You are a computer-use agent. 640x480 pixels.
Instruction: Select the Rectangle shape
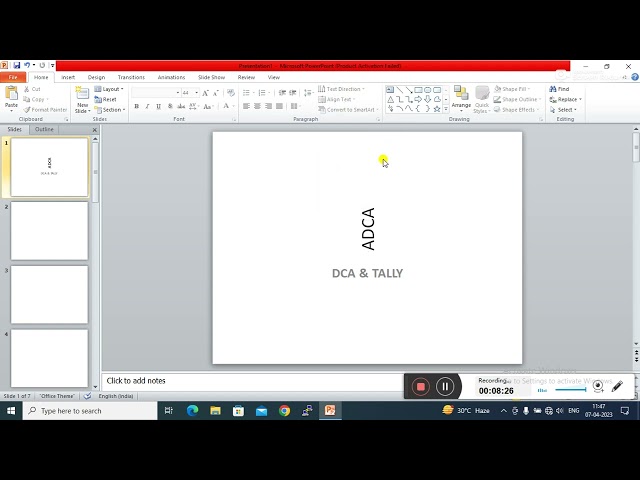point(418,90)
